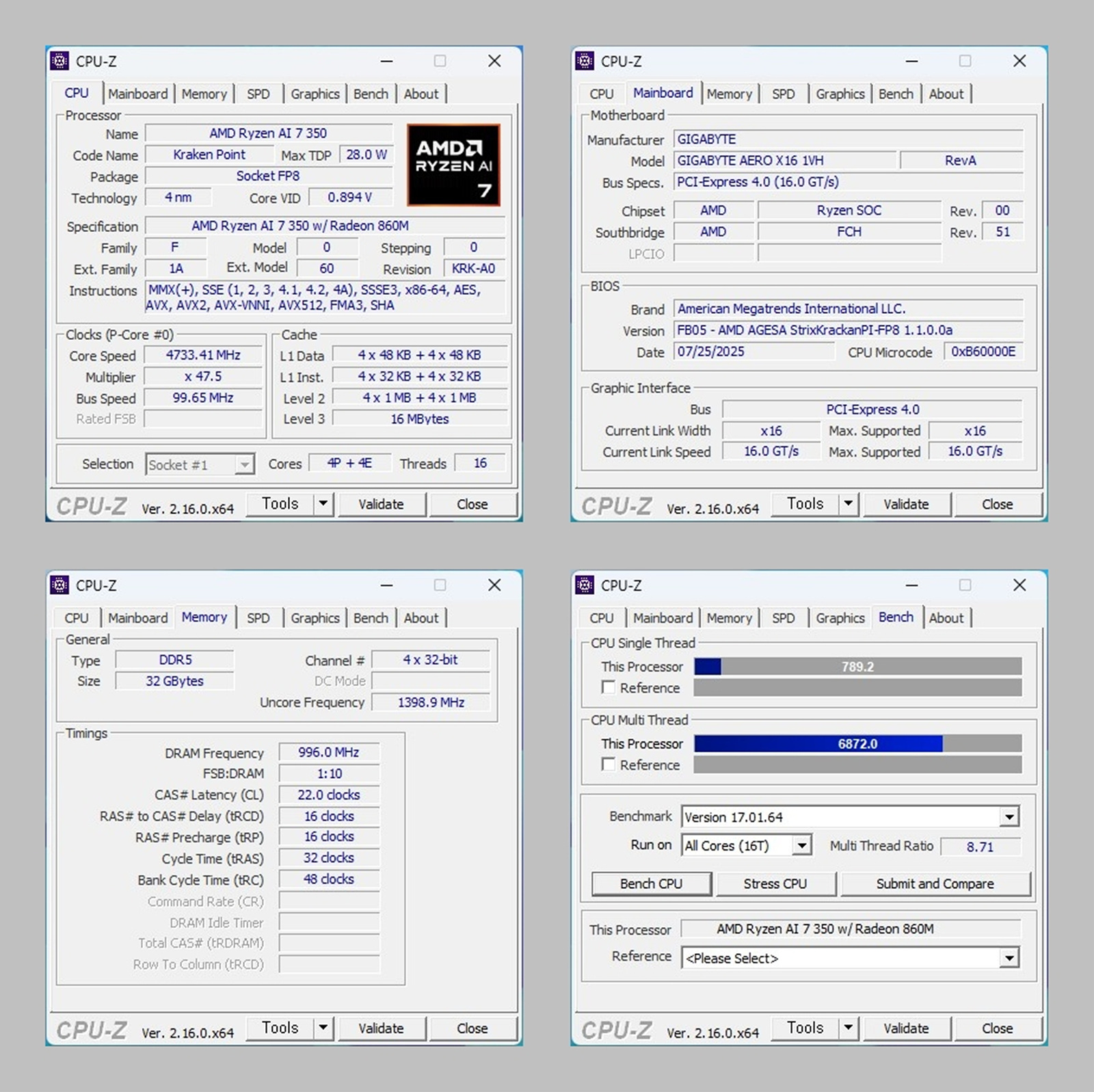This screenshot has height=1092, width=1094.
Task: Click the Bench CPU button
Action: (651, 883)
